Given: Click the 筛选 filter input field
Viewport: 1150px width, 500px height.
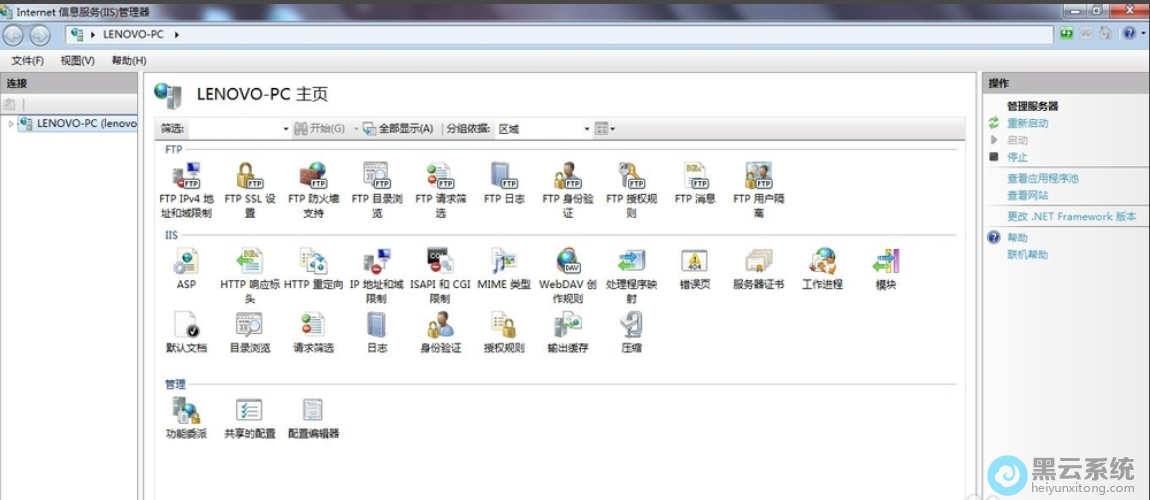Looking at the screenshot, I should coord(237,129).
